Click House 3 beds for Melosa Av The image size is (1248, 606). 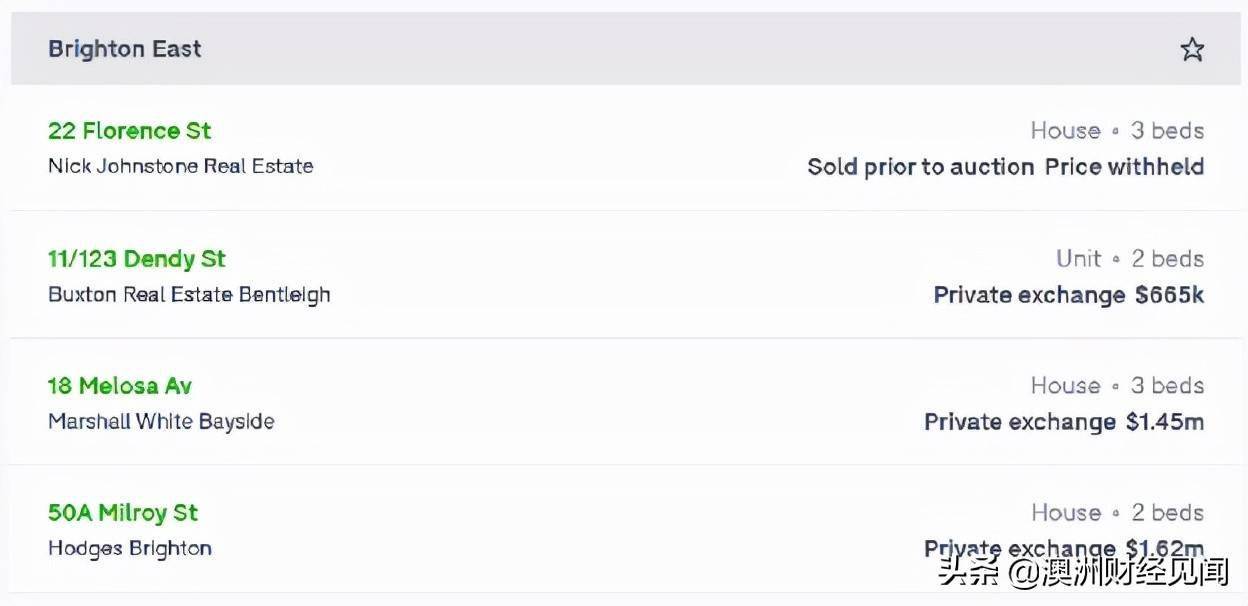coord(1117,386)
